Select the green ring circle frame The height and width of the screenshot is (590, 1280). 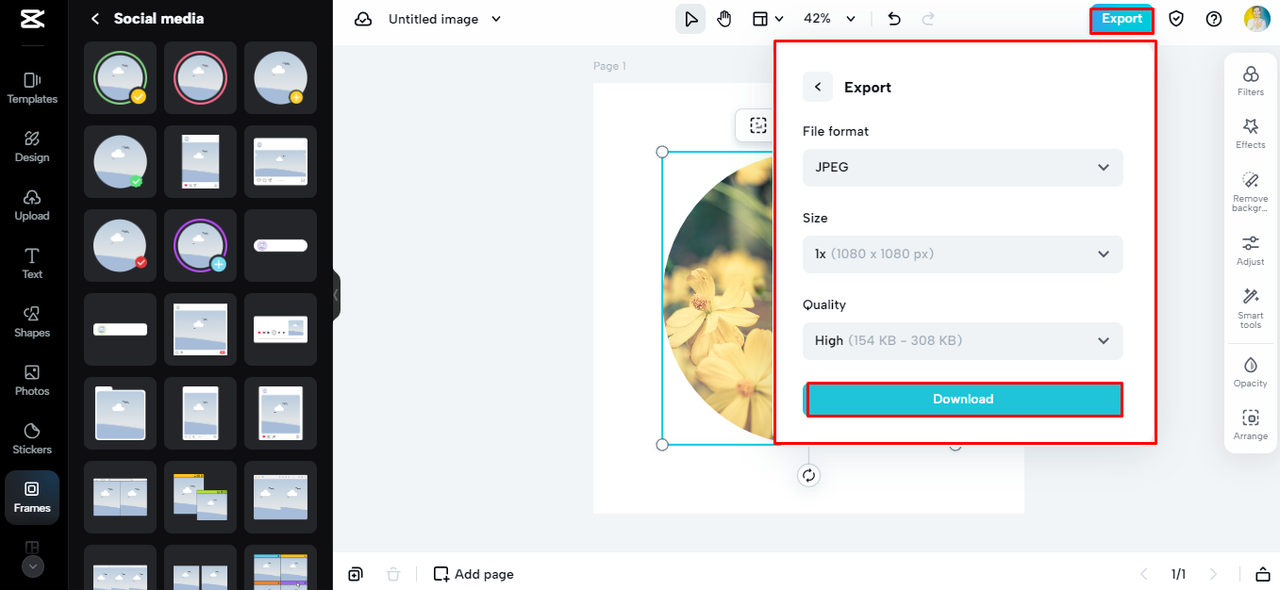tap(120, 78)
